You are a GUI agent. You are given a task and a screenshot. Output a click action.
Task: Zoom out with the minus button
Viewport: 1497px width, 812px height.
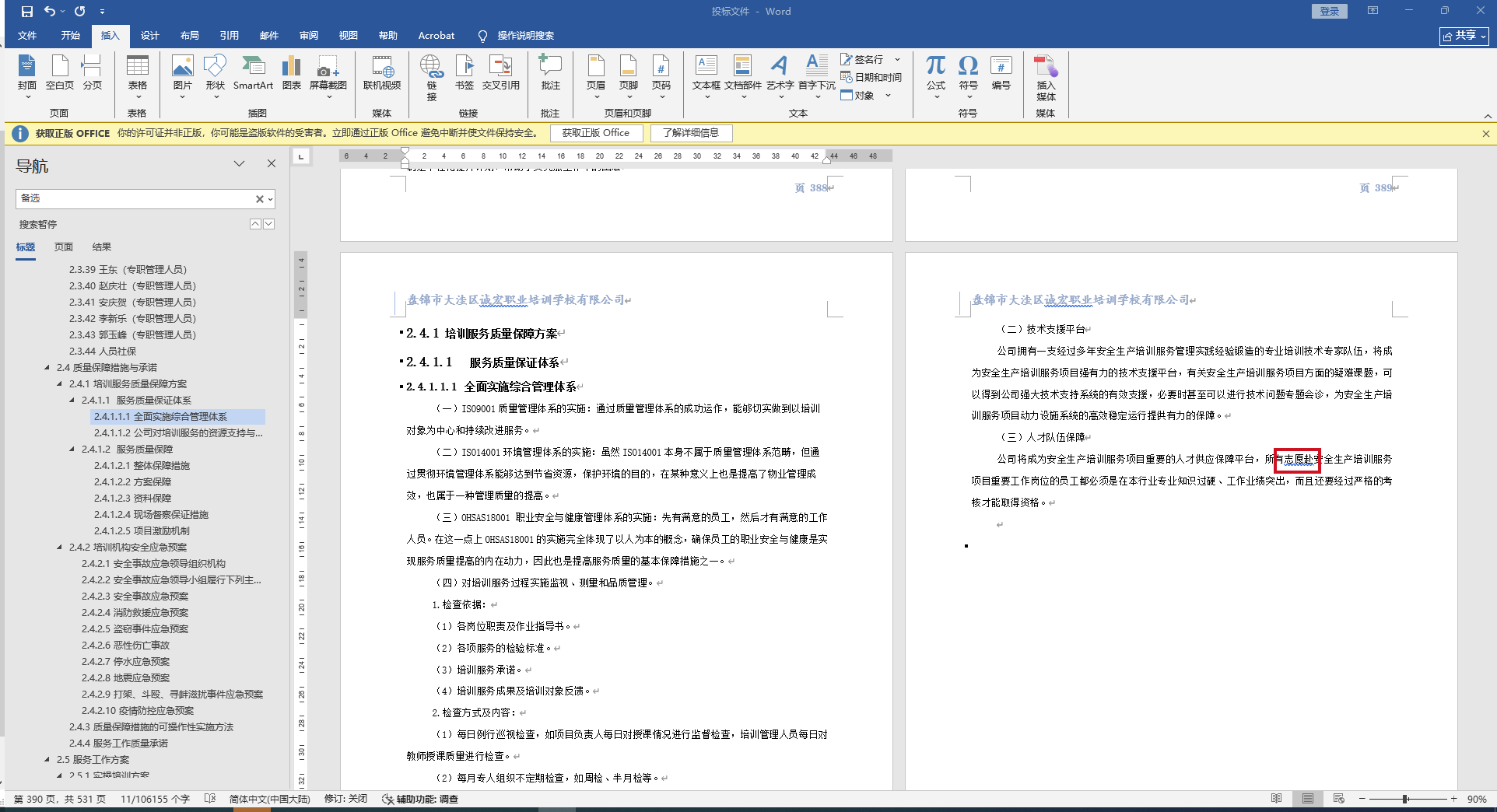tap(1362, 799)
